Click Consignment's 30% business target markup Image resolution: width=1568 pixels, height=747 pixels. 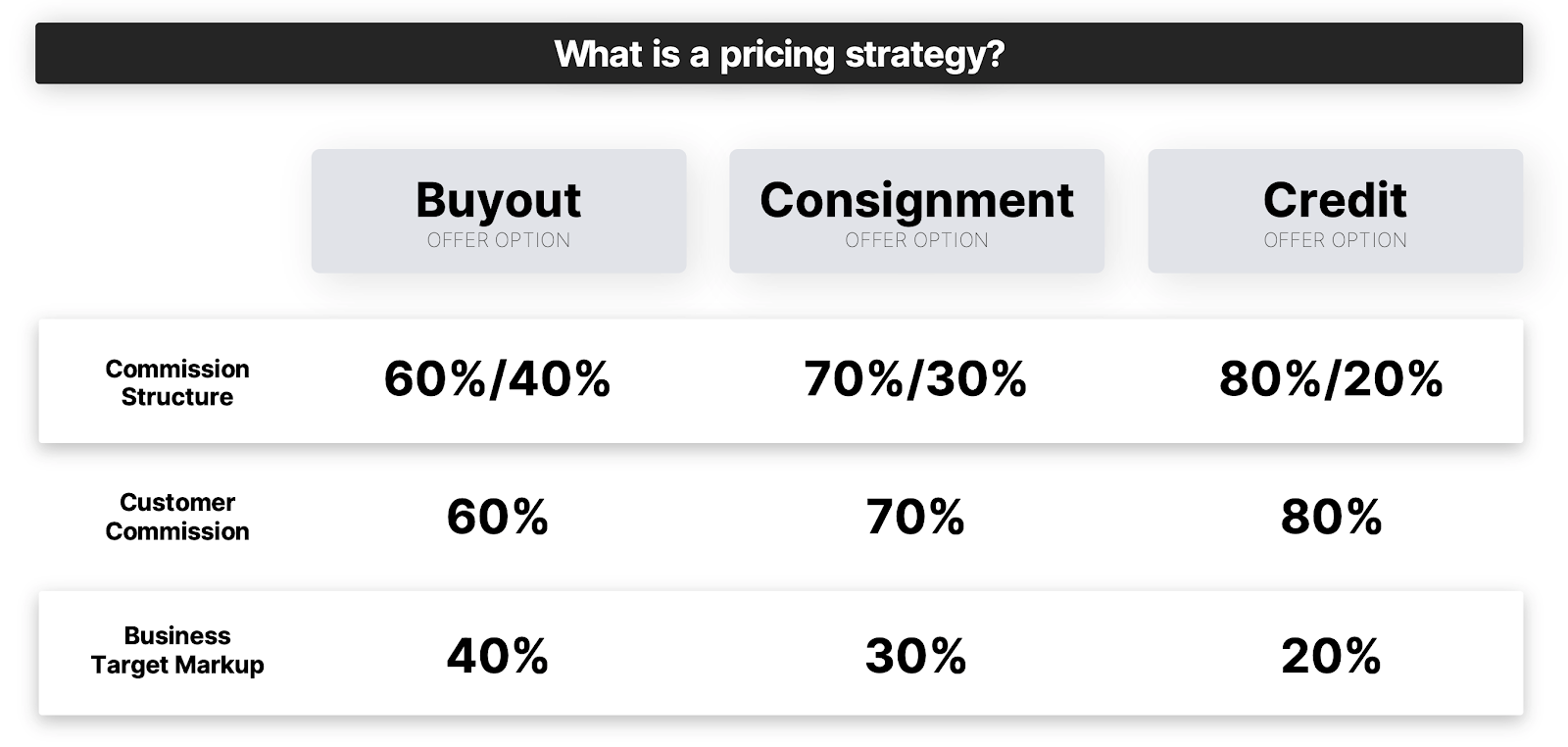tap(915, 656)
